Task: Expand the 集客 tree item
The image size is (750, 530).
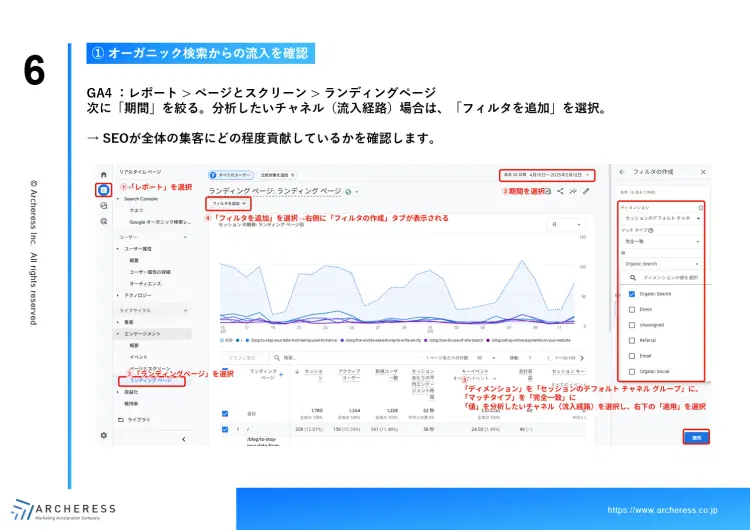Action: click(118, 322)
